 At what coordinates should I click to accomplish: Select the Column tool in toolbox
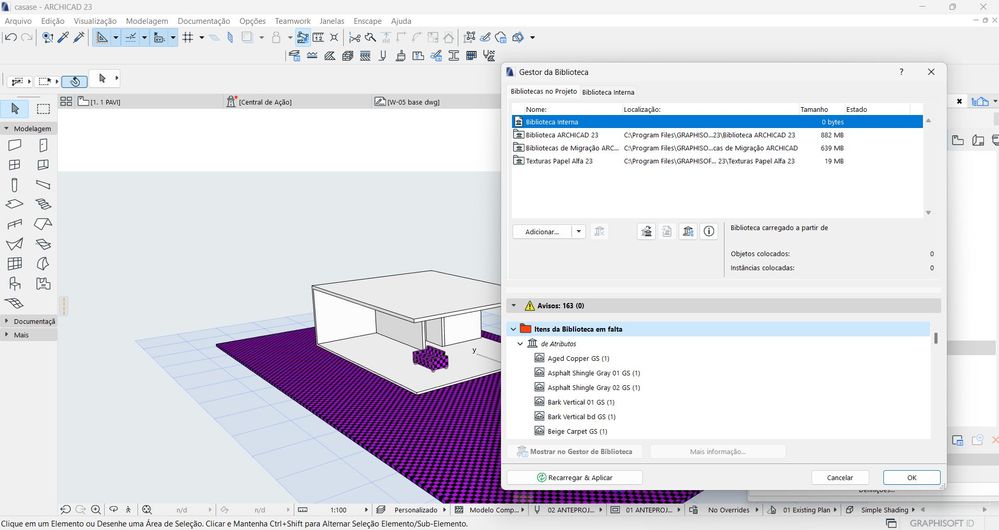(15, 185)
